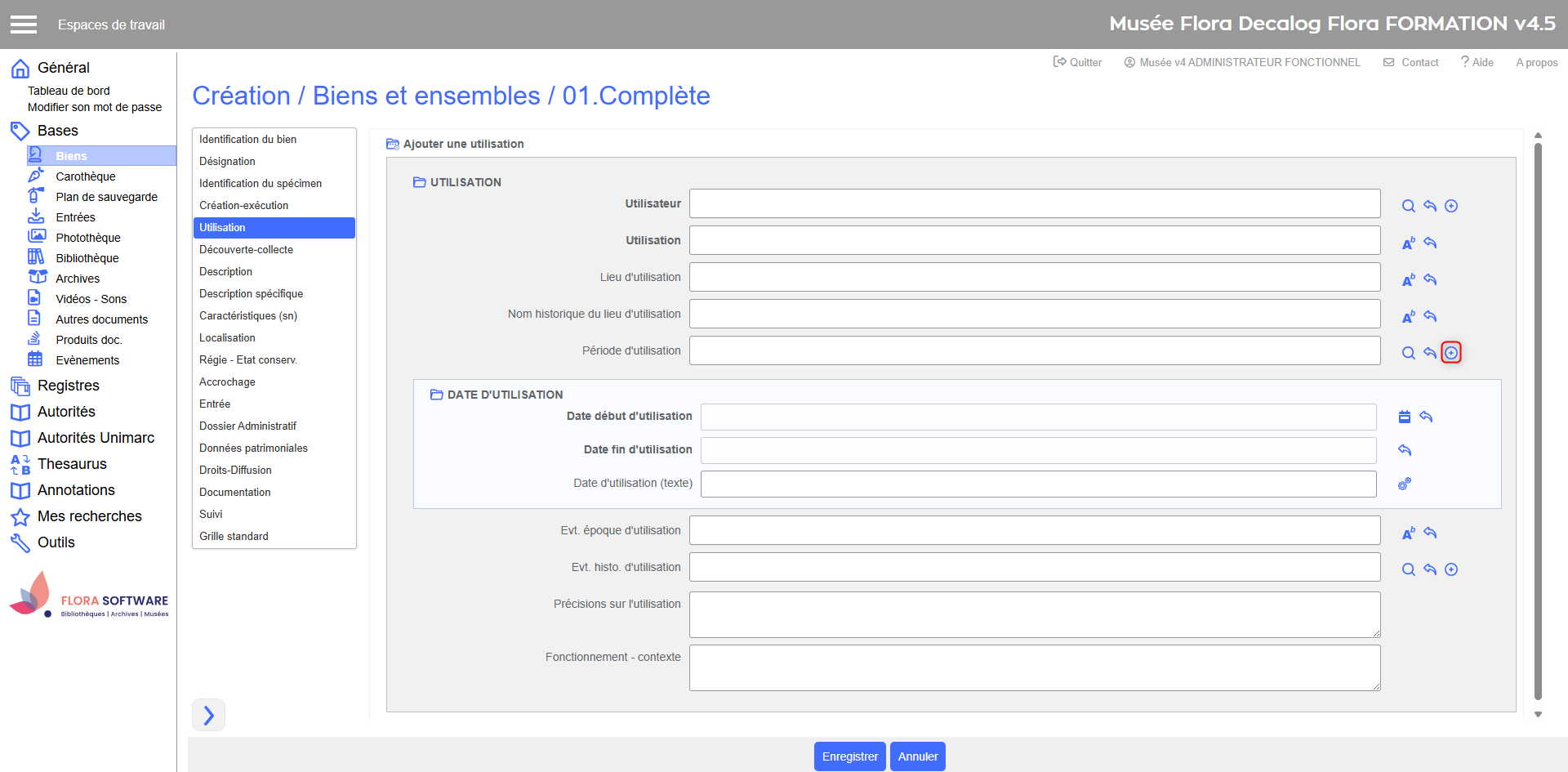
Task: Click the gears icon beside Date d'utilisation (texte)
Action: [x=1404, y=484]
